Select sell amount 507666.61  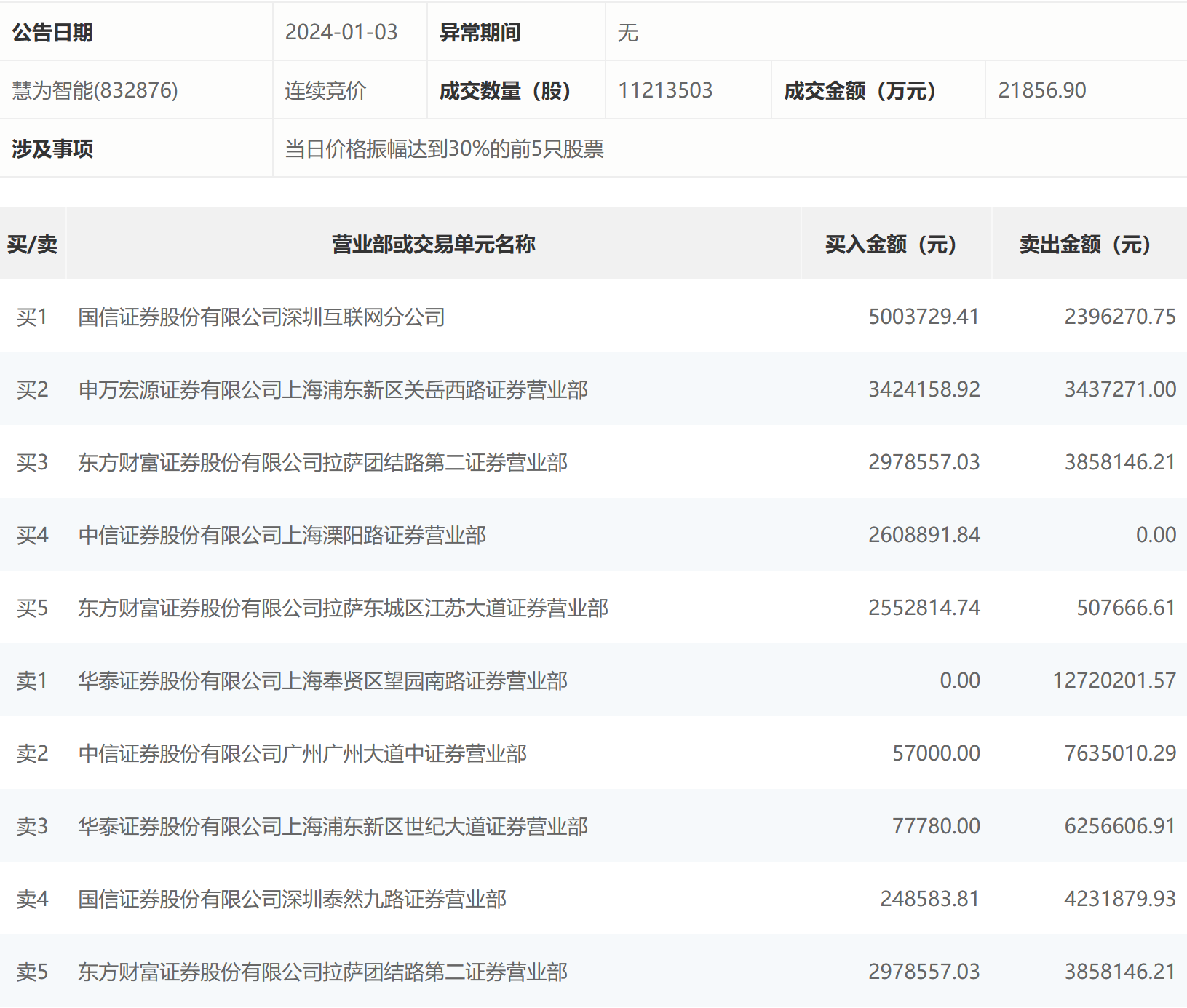pyautogui.click(x=1126, y=608)
